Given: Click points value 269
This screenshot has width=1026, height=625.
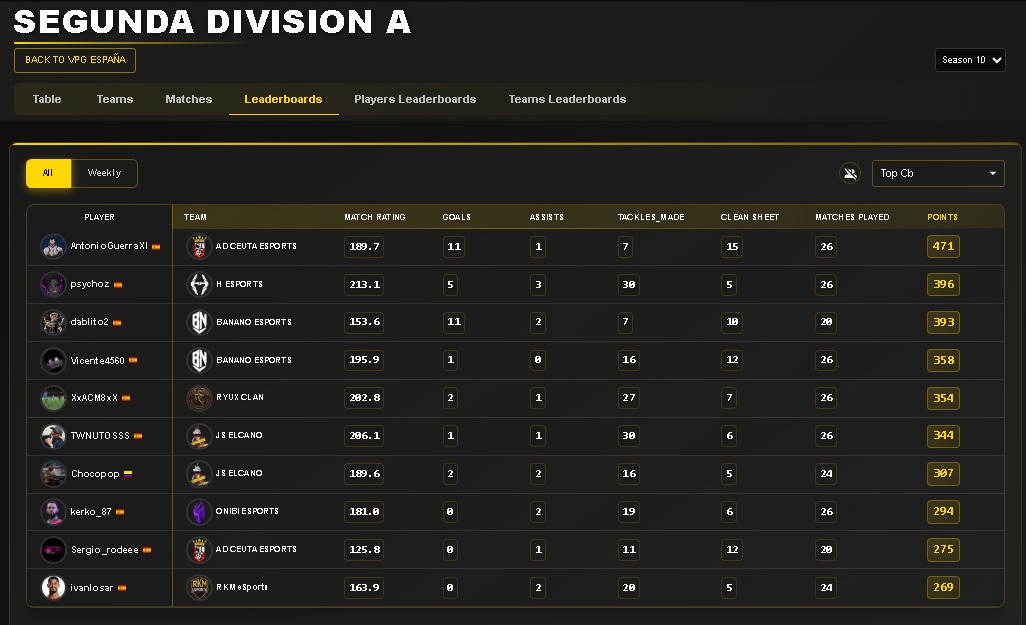Looking at the screenshot, I should (943, 588).
